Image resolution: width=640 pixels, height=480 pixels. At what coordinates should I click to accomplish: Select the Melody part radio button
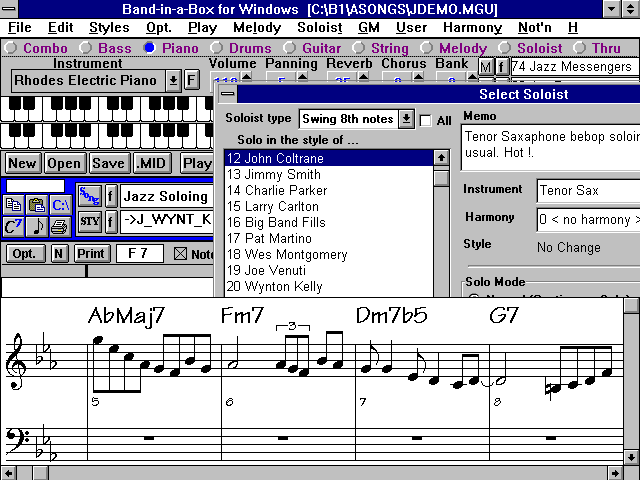pos(426,48)
